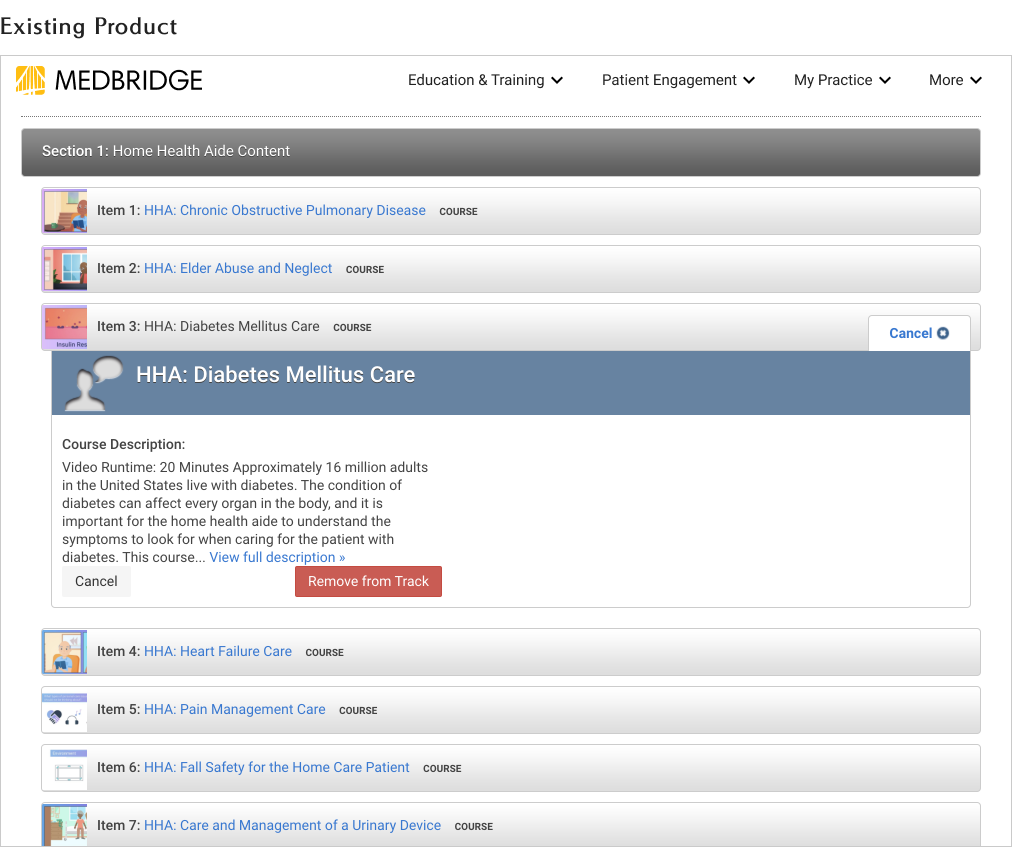Click View full description link
This screenshot has height=847, width=1012.
(277, 557)
